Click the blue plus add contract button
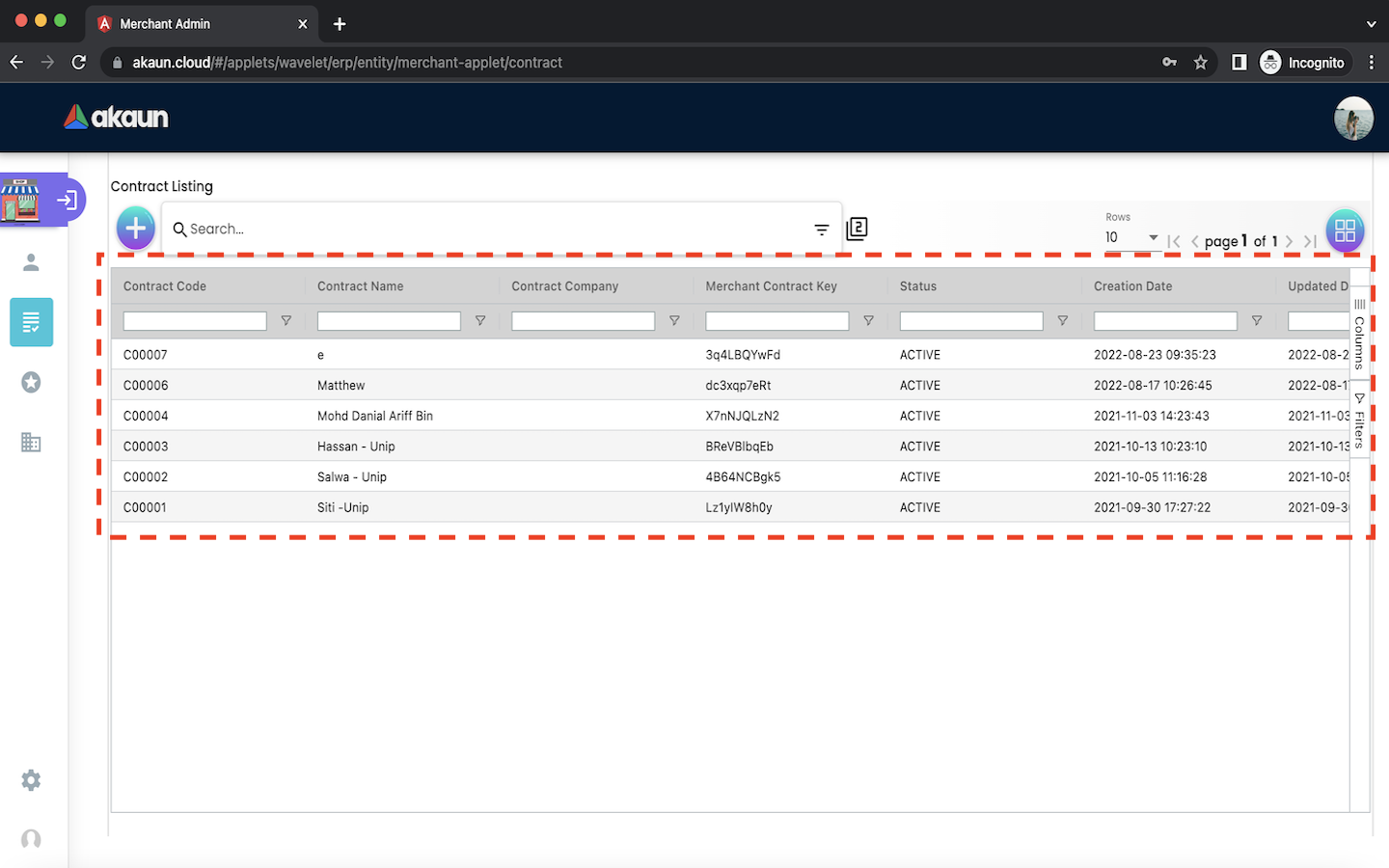This screenshot has height=868, width=1389. 136,229
